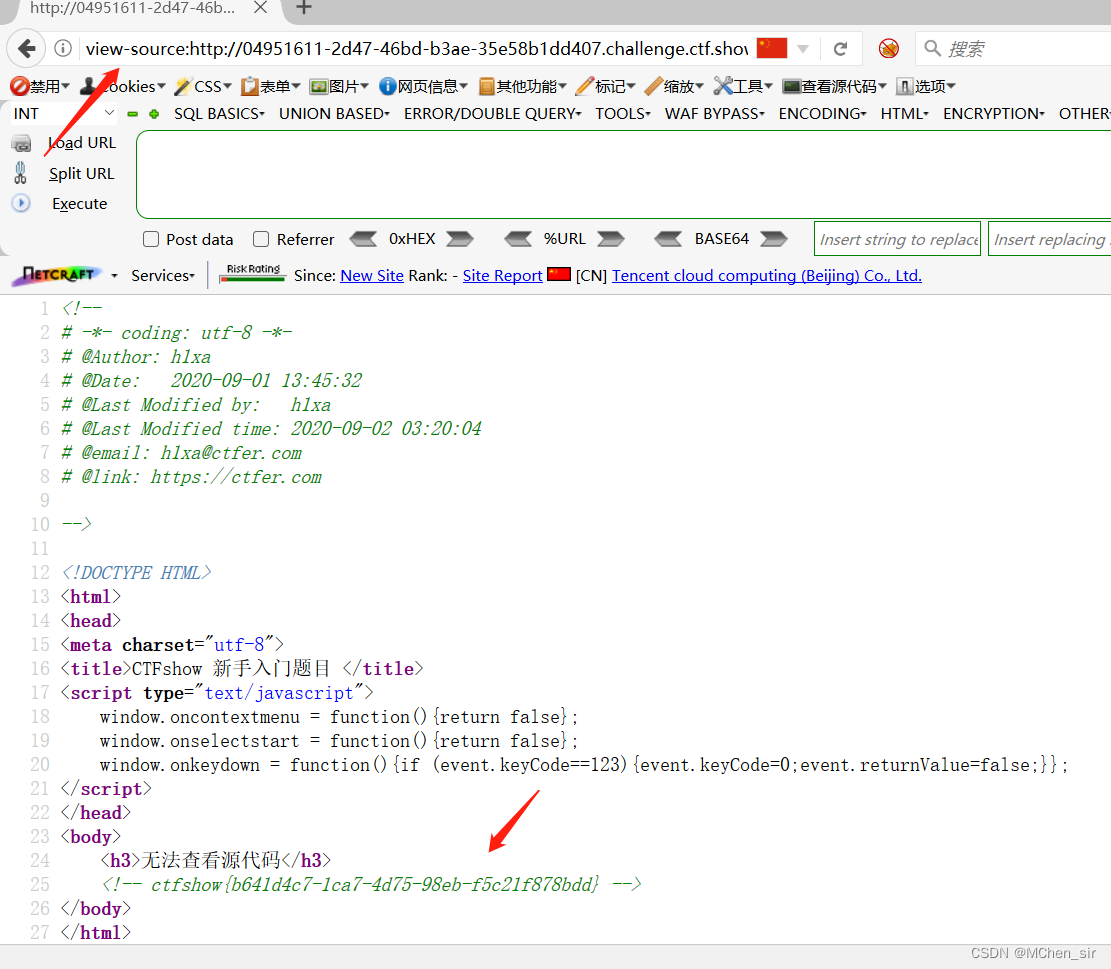Open the WAF BYPASS menu
Image resolution: width=1111 pixels, height=969 pixels.
(714, 113)
